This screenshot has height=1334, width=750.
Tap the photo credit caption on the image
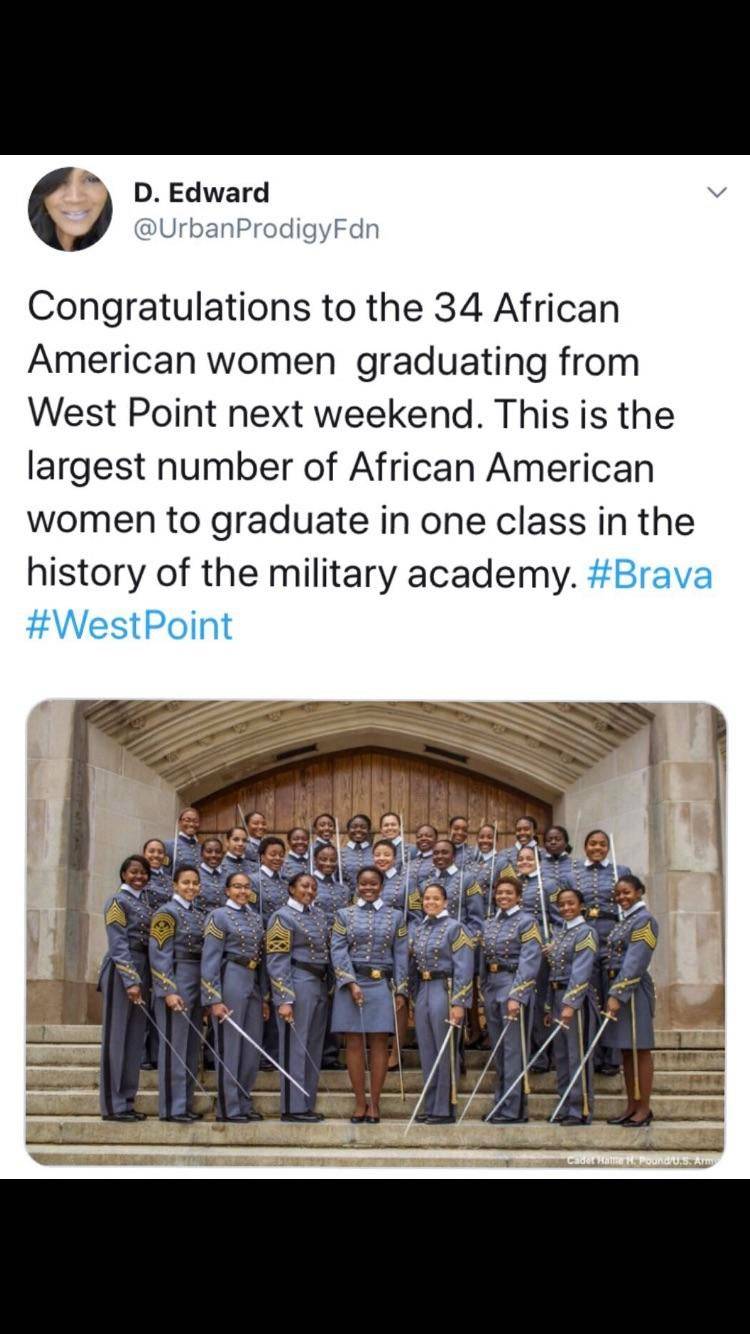642,1158
